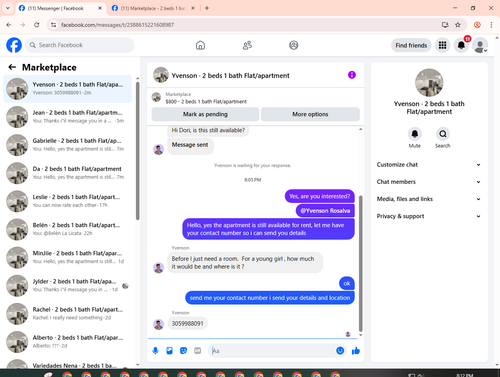Screen dimensions: 500x377
Task: Open Rachel conversation in the list
Action: [x=67, y=314]
